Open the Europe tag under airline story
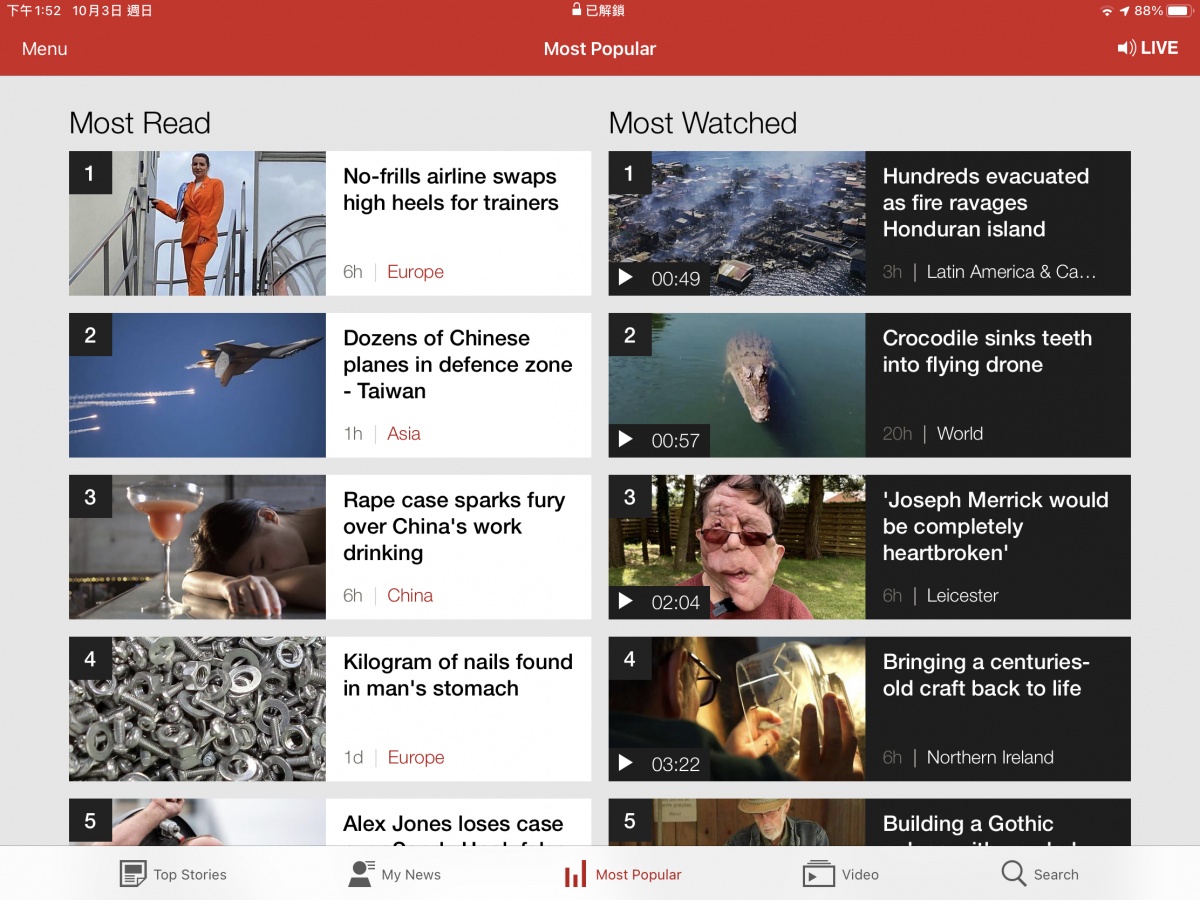Image resolution: width=1200 pixels, height=900 pixels. (x=415, y=272)
